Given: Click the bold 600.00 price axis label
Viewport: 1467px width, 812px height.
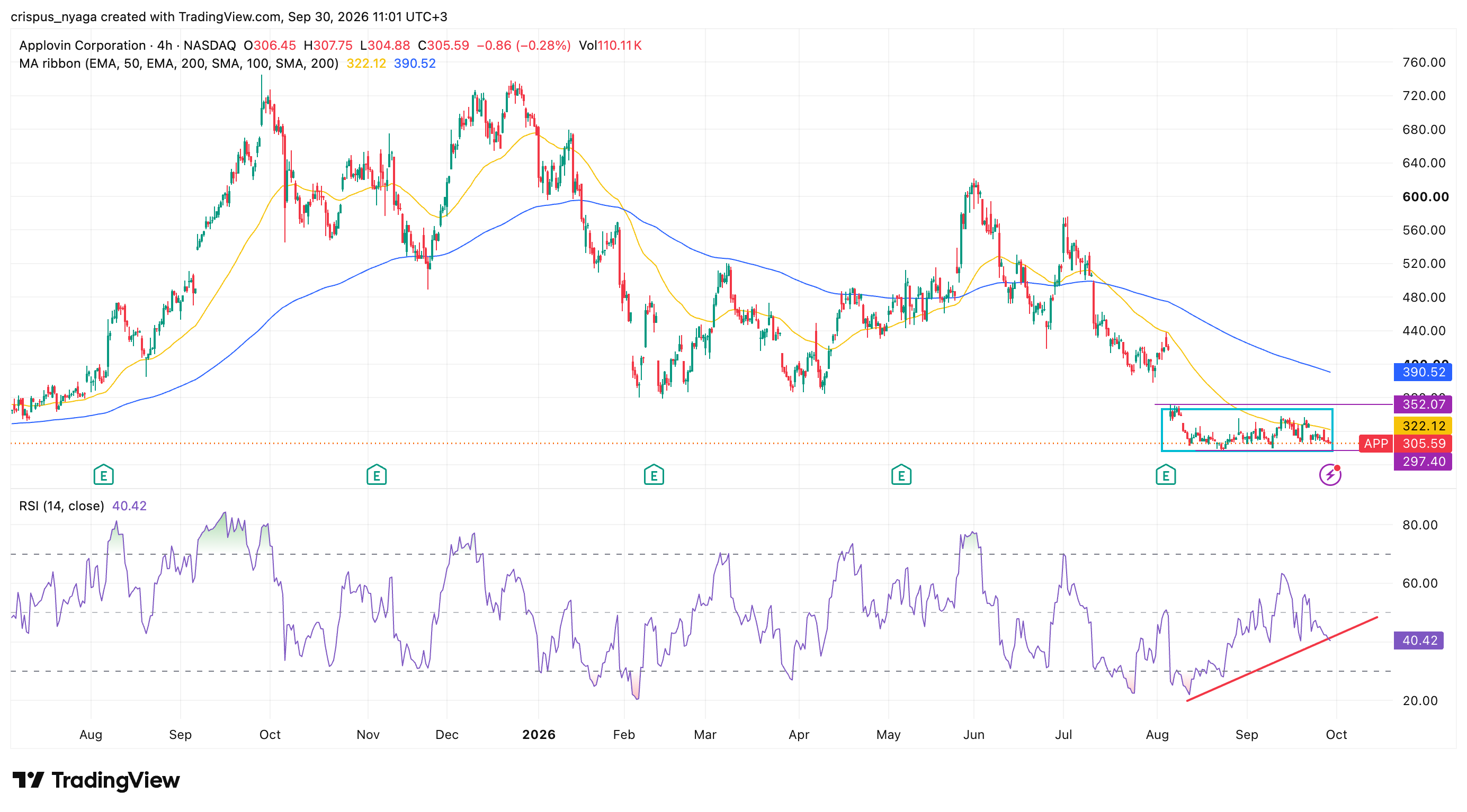Looking at the screenshot, I should pos(1426,197).
